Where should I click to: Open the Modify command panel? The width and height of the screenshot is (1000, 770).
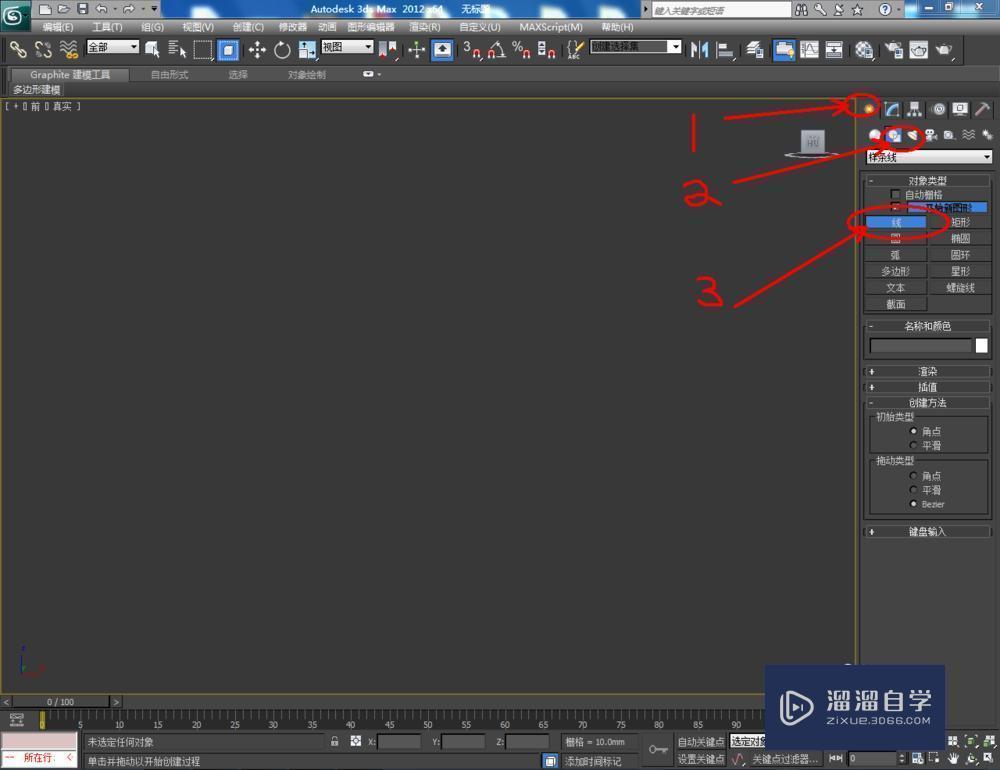pos(893,109)
